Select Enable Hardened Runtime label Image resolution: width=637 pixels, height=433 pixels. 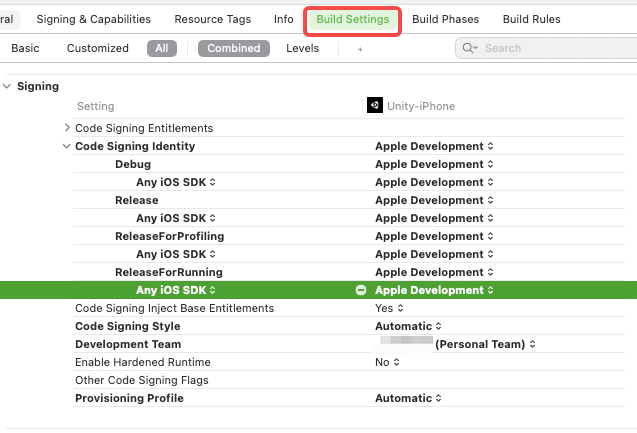[x=143, y=362]
